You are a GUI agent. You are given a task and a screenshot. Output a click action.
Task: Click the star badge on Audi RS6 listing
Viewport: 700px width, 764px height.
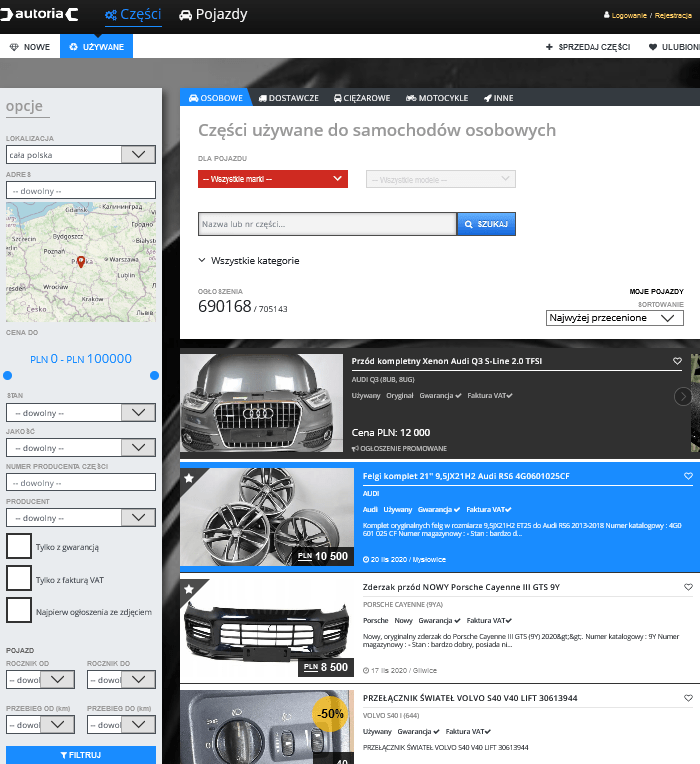tap(189, 478)
